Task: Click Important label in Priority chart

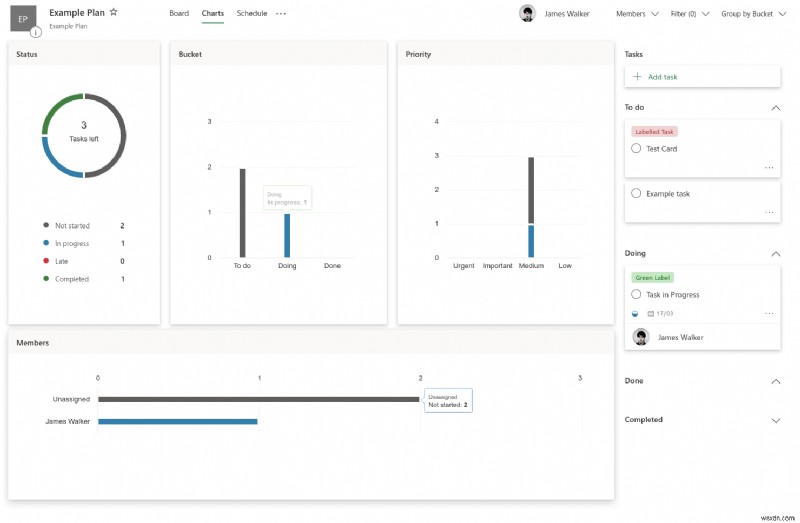Action: click(x=497, y=266)
